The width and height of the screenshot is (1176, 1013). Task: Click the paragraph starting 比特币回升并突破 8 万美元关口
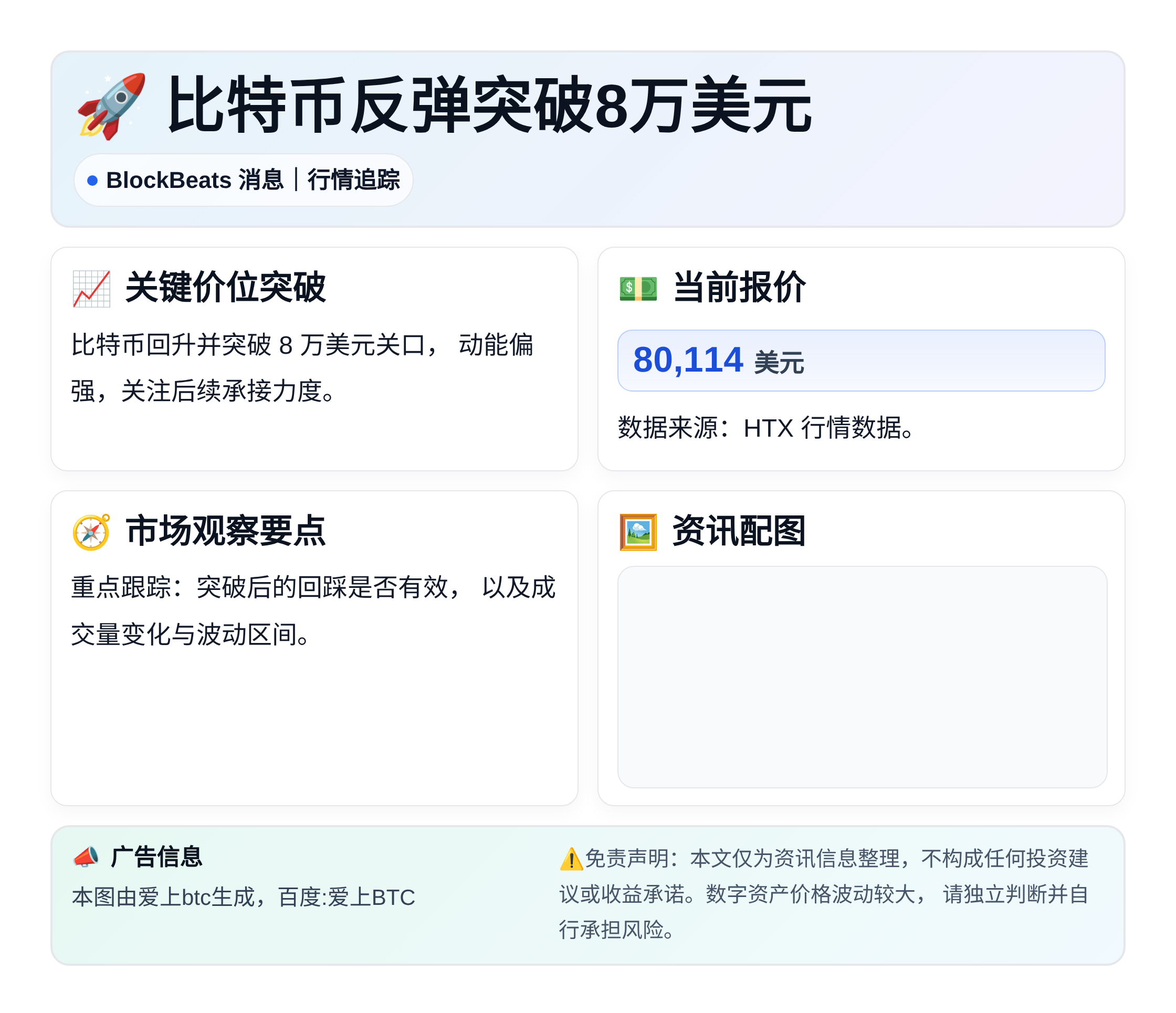coord(302,368)
